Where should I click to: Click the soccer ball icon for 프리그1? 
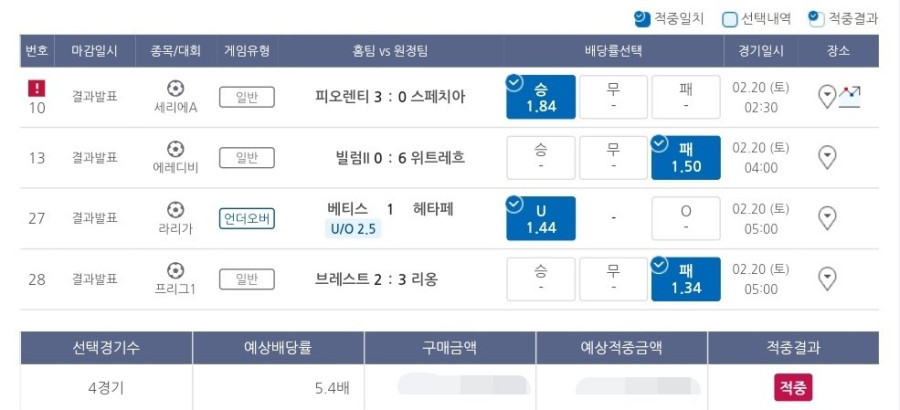(176, 270)
